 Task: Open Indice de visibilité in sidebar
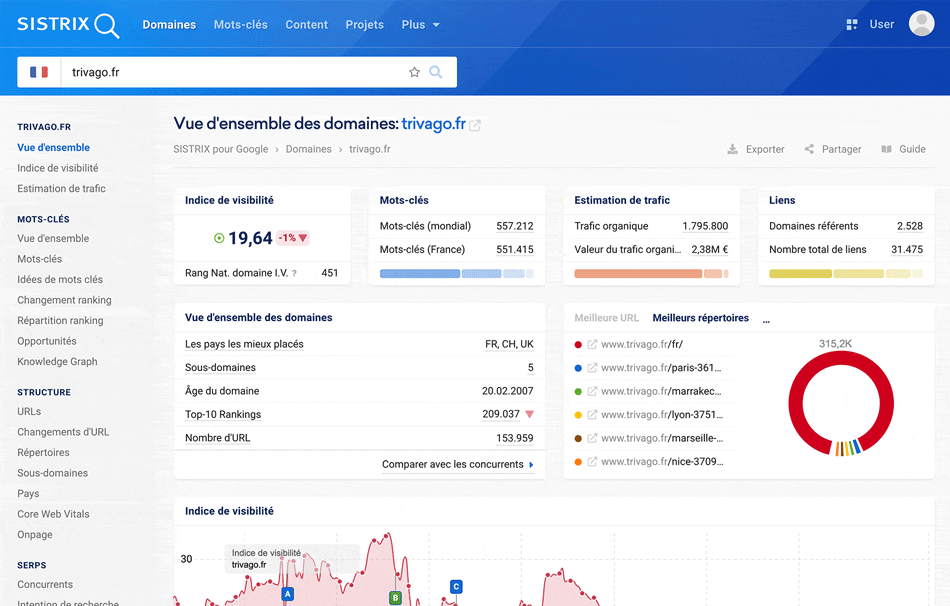[x=58, y=168]
